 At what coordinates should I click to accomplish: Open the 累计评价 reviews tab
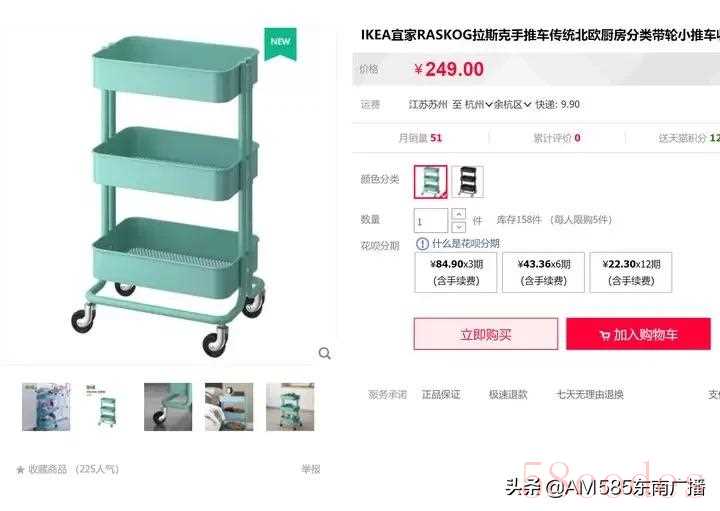pyautogui.click(x=557, y=138)
